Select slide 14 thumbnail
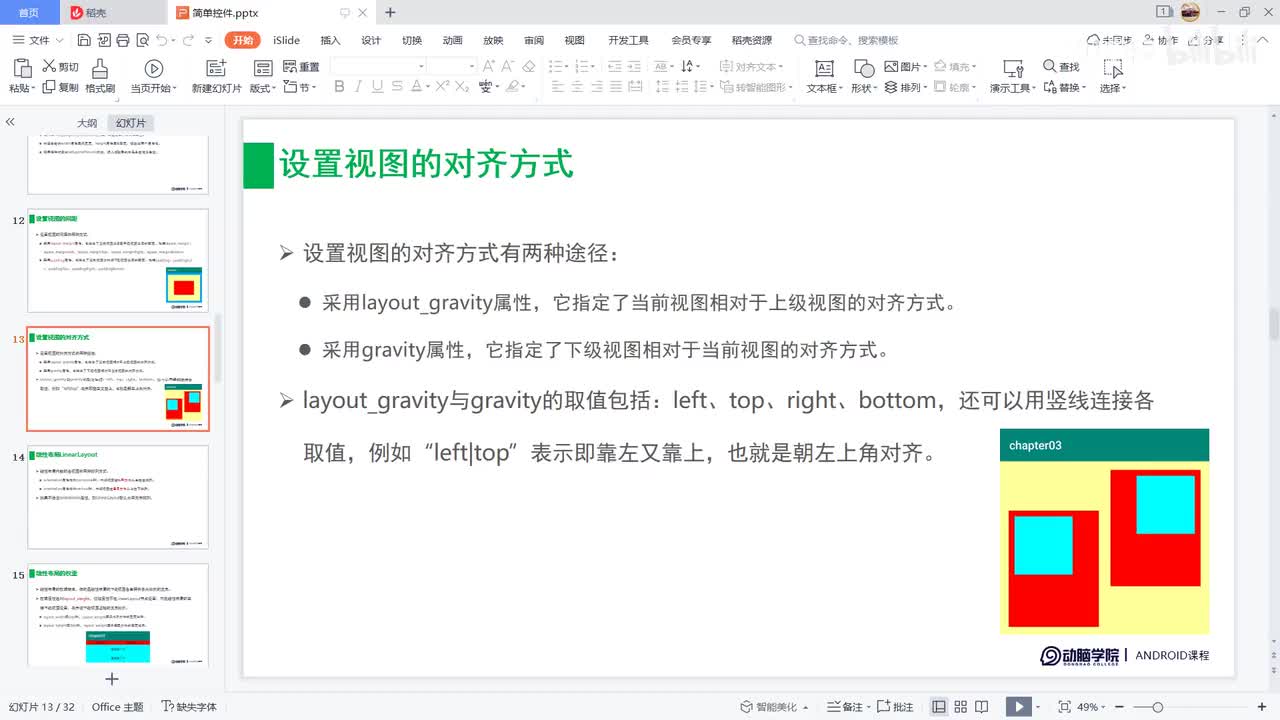1280x720 pixels. point(118,497)
